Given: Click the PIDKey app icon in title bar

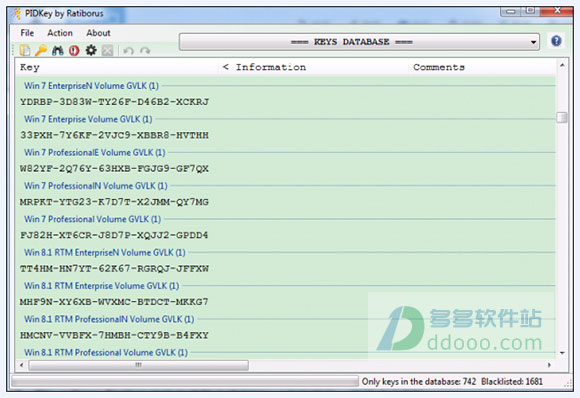Looking at the screenshot, I should (17, 14).
